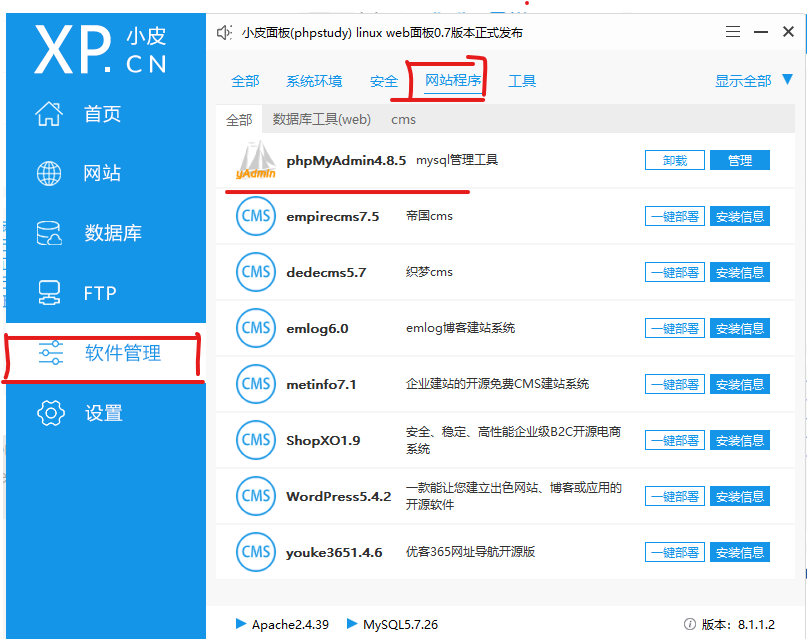Click 一键部署 for metinfo7.1
Viewport: 807px width, 639px height.
675,384
